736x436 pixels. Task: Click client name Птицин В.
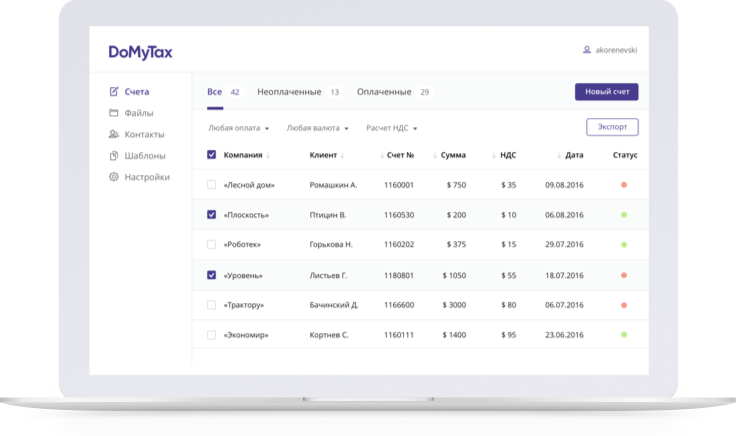328,215
